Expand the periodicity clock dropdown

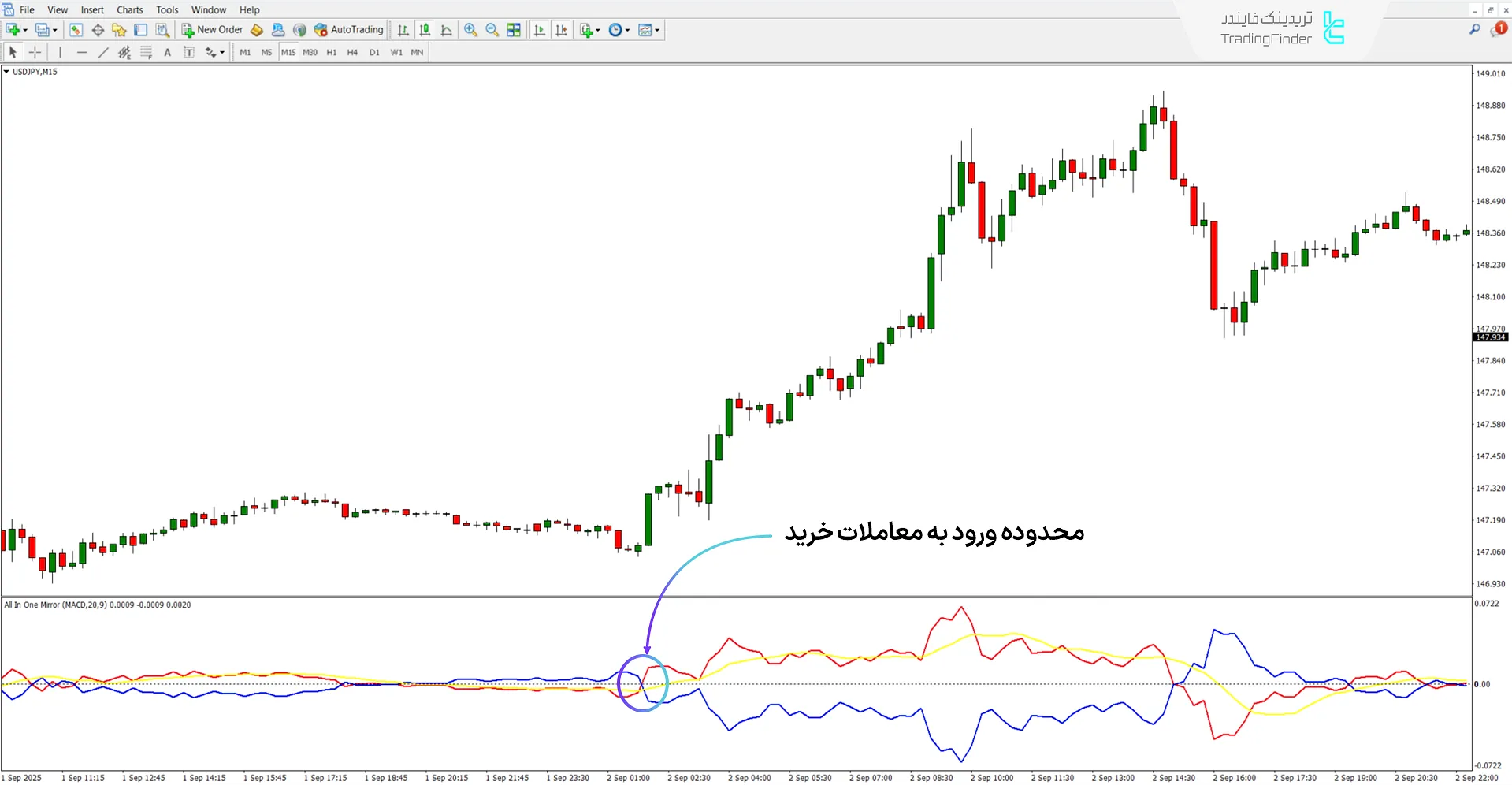click(627, 30)
